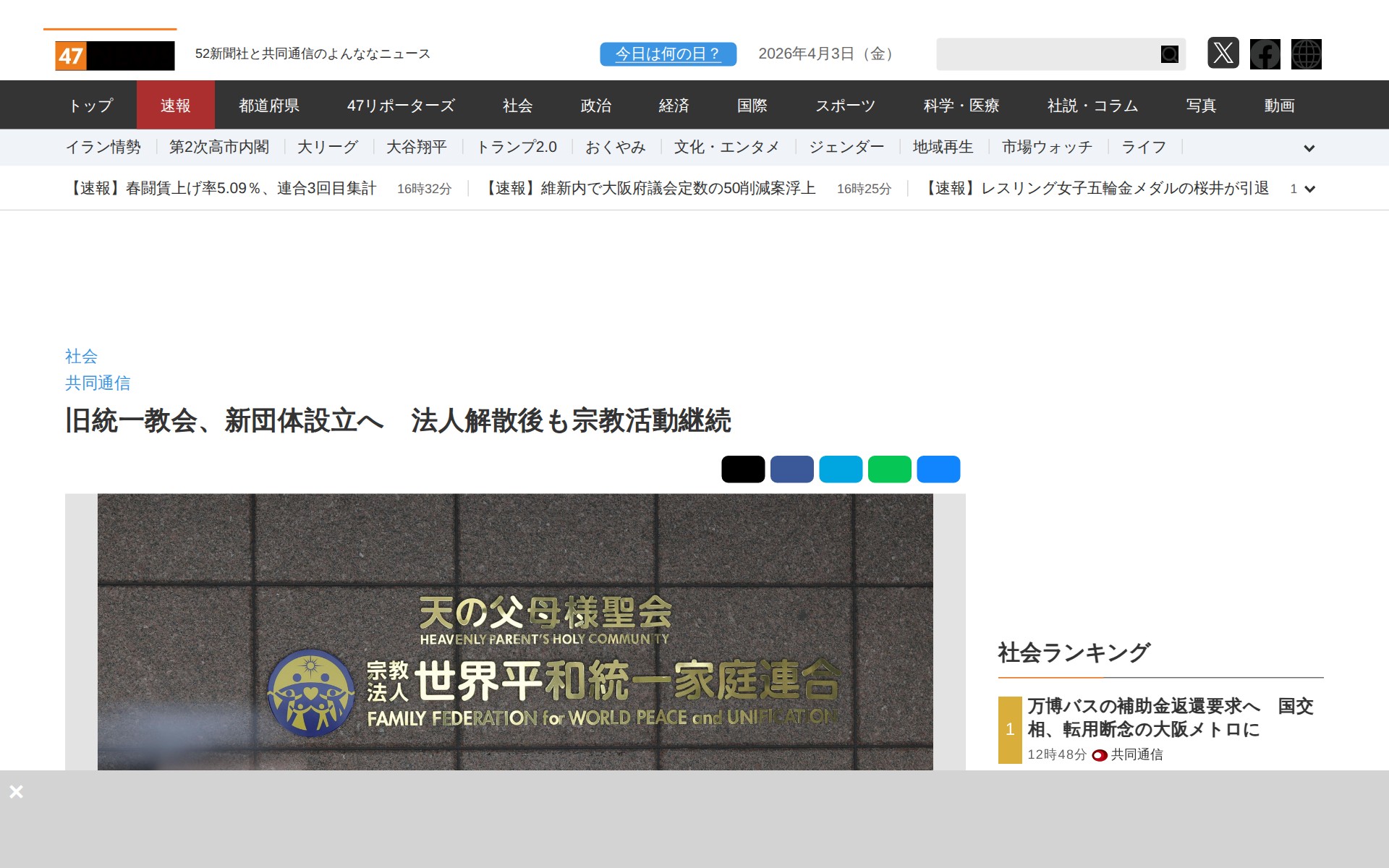Select 都道府県 in the navigation bar

[x=269, y=106]
